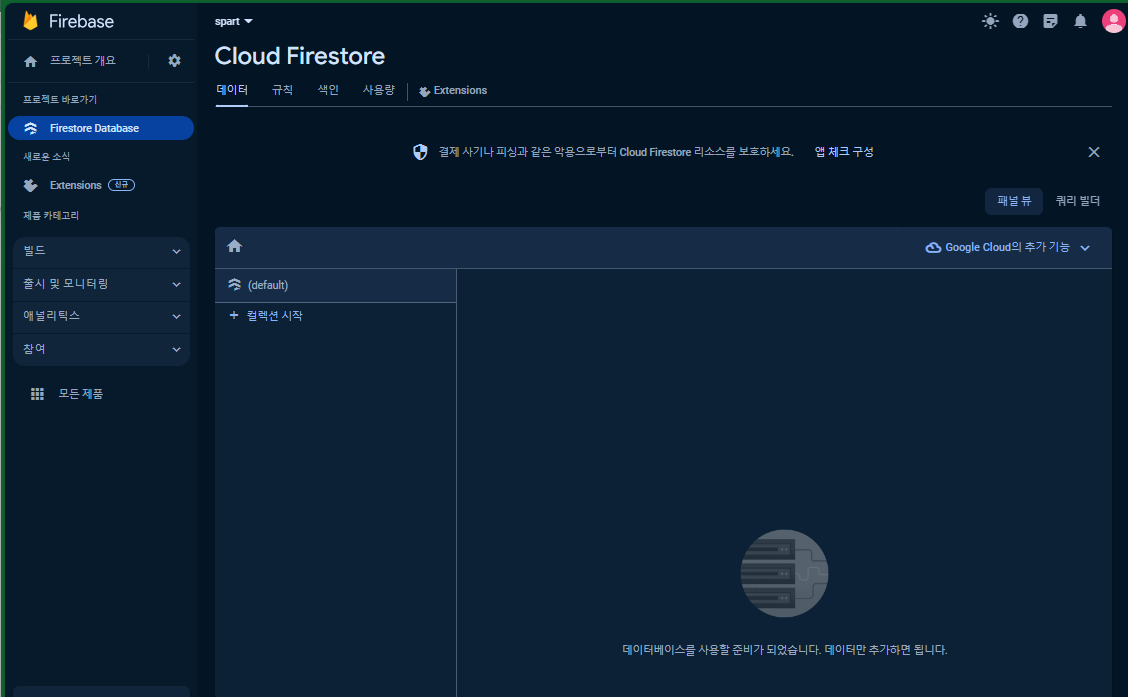Click 컬렉션 시작 to add collection
The width and height of the screenshot is (1128, 697).
coord(275,316)
